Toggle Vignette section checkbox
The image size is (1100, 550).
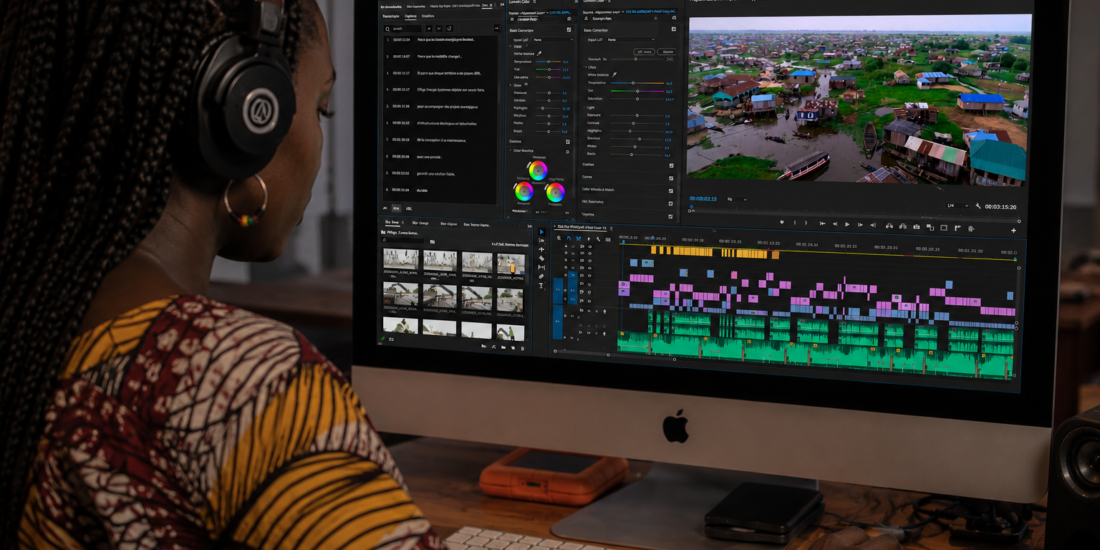[x=671, y=216]
